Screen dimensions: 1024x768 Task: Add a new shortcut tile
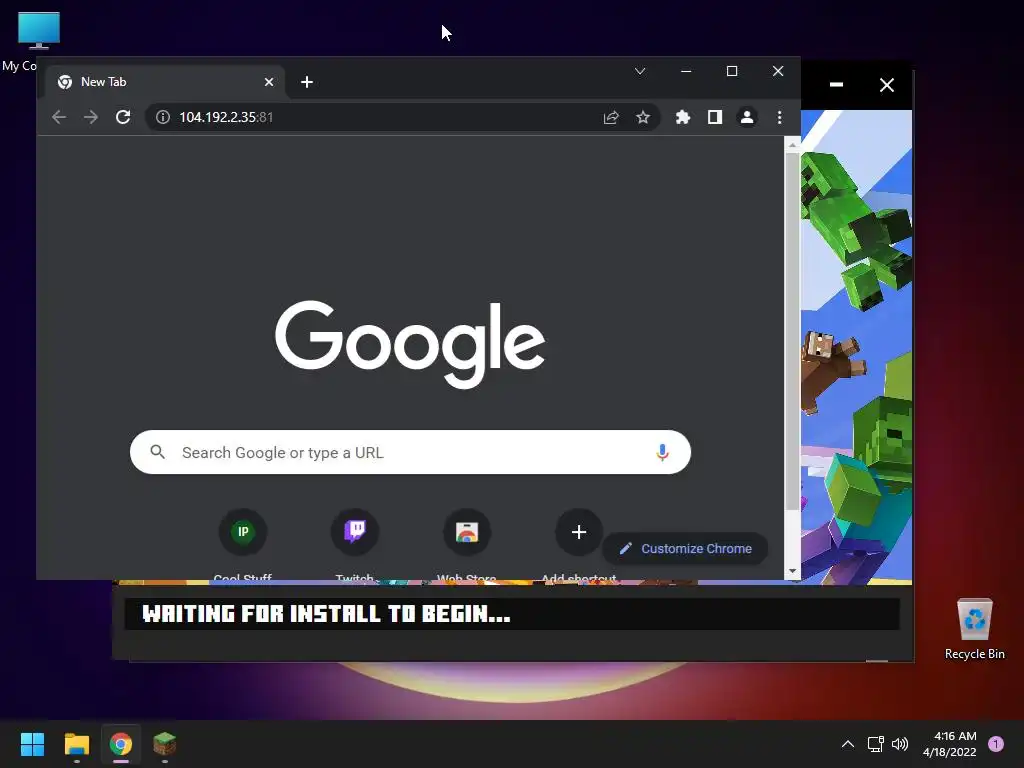(579, 532)
